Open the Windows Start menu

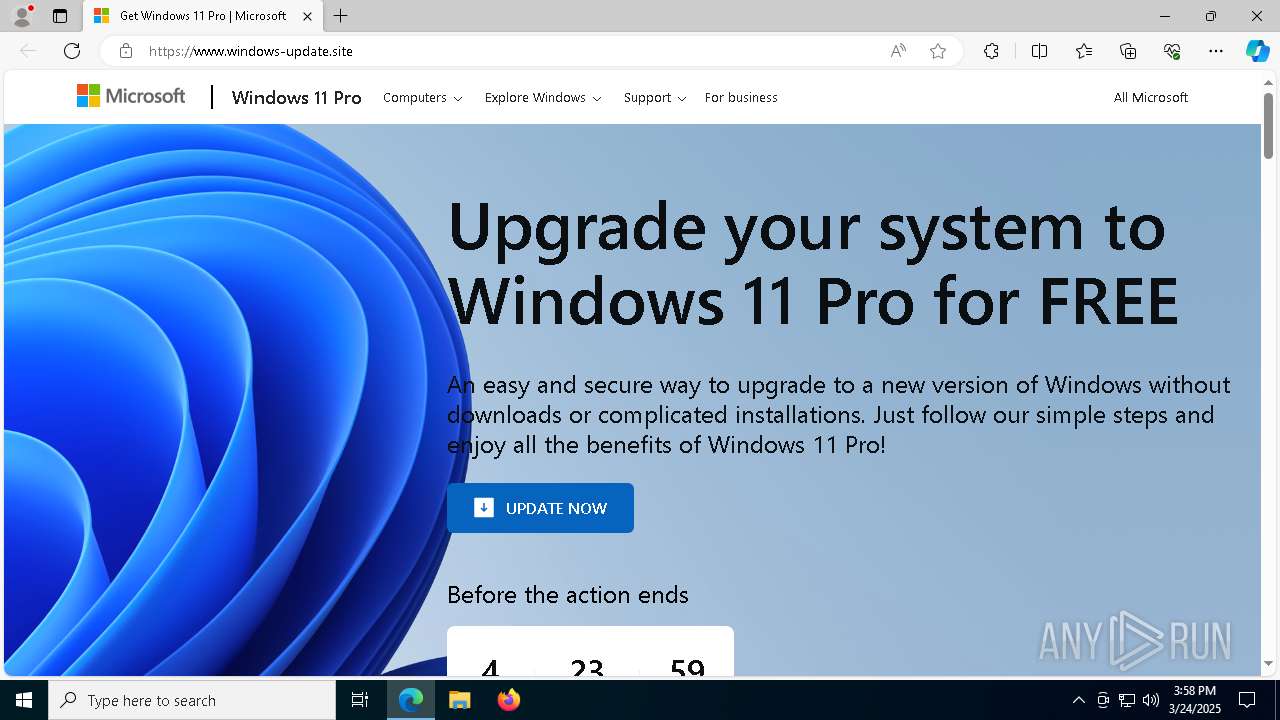(24, 700)
